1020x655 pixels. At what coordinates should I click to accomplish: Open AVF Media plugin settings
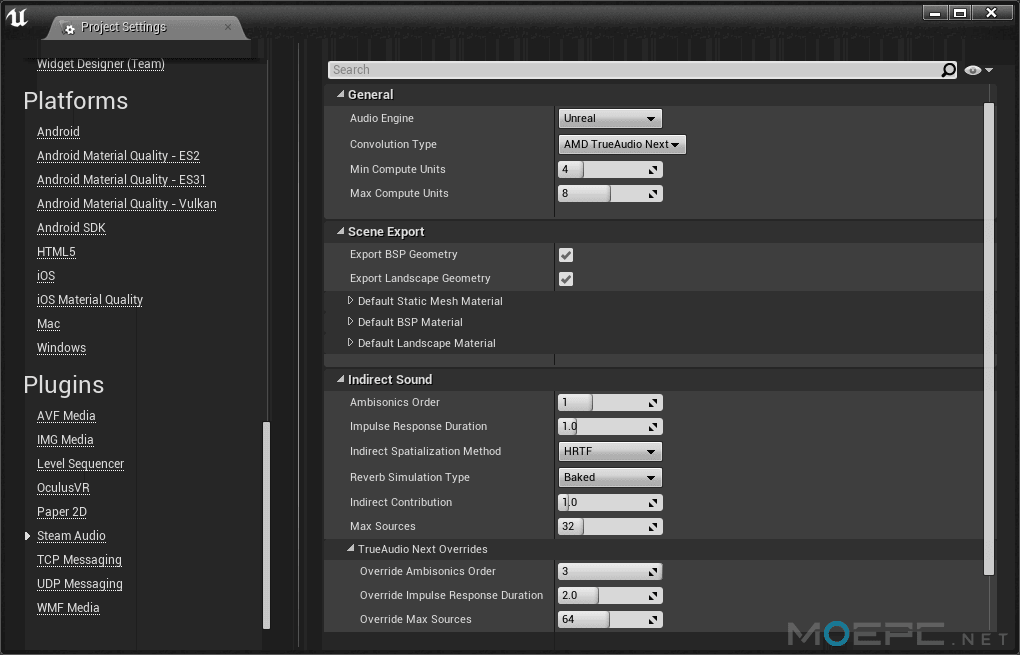click(x=66, y=416)
